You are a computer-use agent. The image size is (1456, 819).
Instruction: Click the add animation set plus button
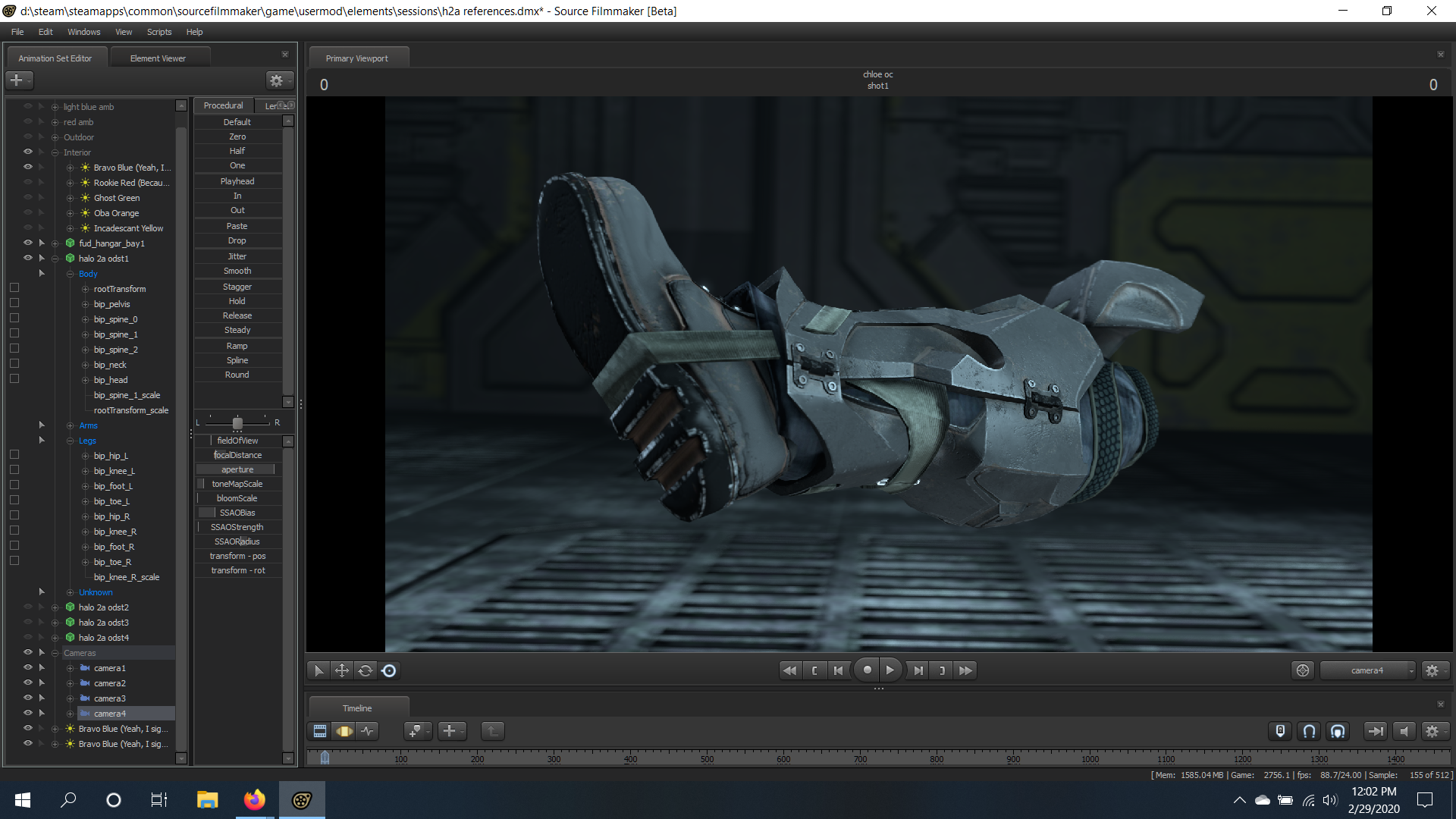(19, 80)
